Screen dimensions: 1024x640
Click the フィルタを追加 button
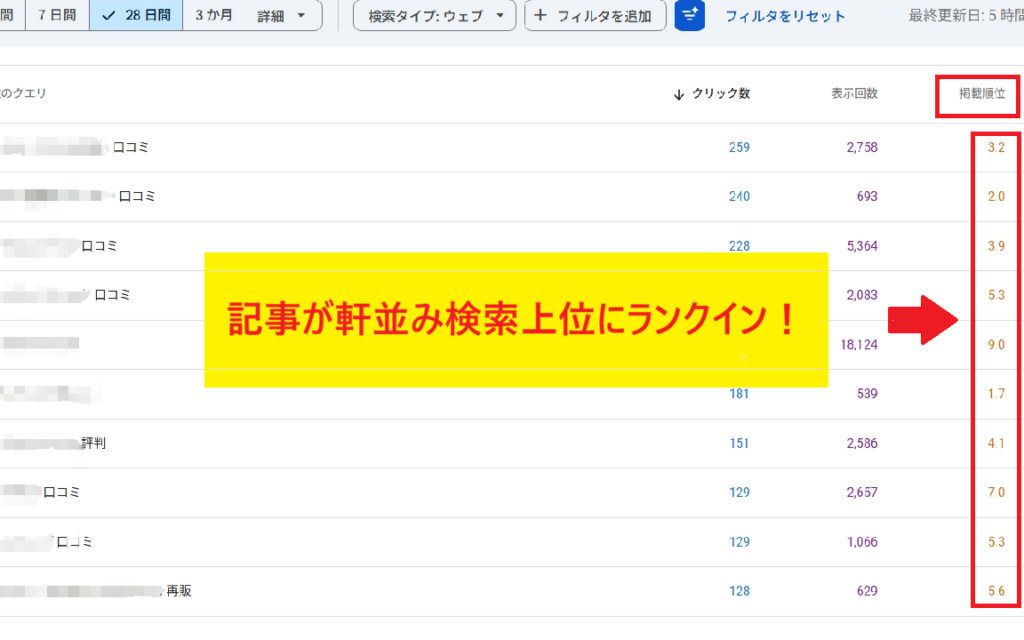[x=595, y=16]
